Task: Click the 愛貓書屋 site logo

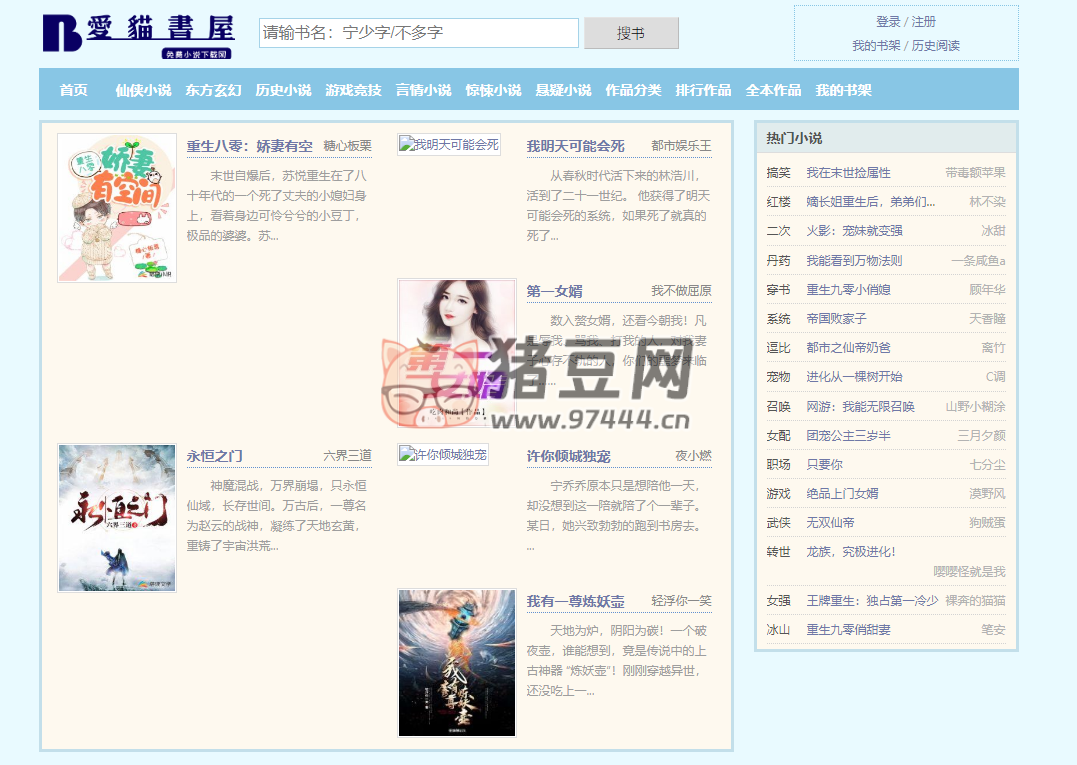Action: click(138, 35)
